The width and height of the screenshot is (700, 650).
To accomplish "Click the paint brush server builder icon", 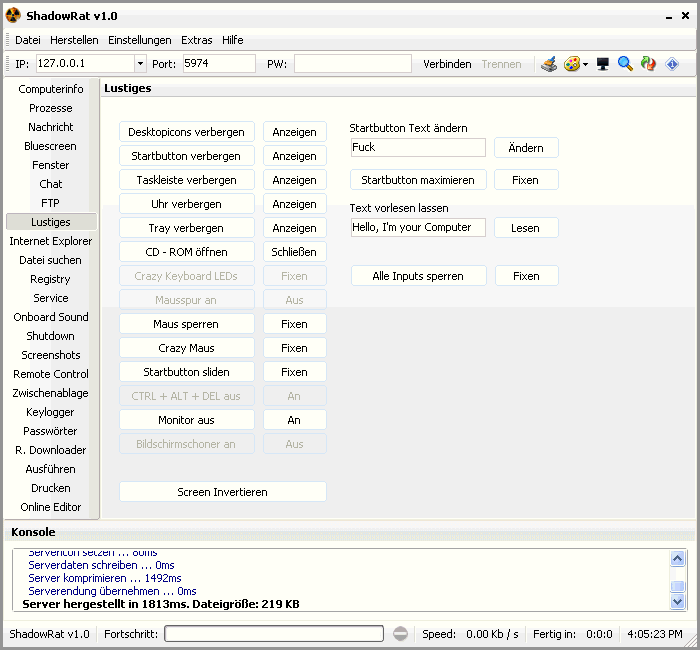I will pos(549,64).
